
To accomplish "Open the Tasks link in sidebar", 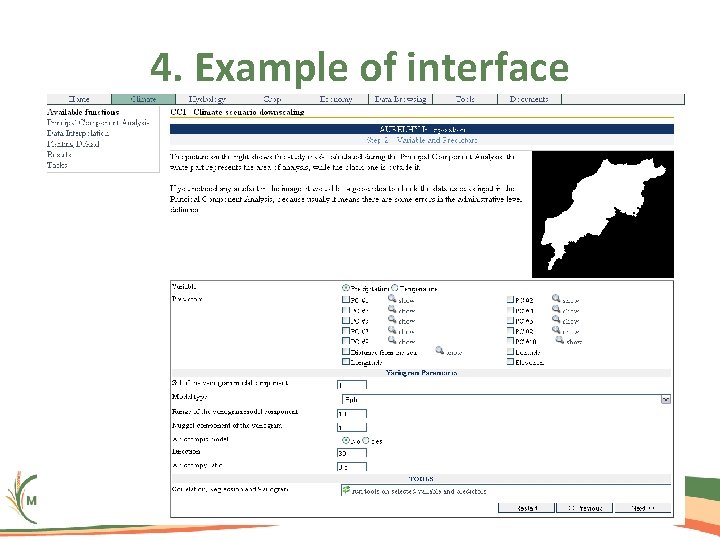I will coord(57,165).
